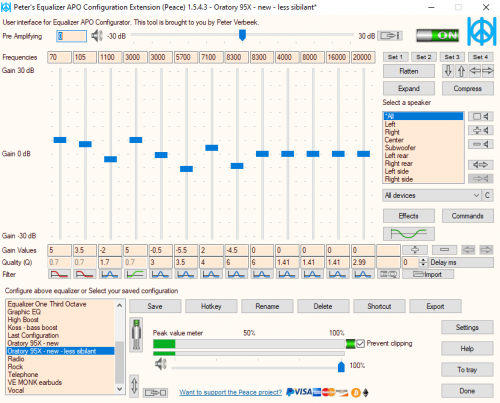Minimize Peace To tray

[467, 370]
